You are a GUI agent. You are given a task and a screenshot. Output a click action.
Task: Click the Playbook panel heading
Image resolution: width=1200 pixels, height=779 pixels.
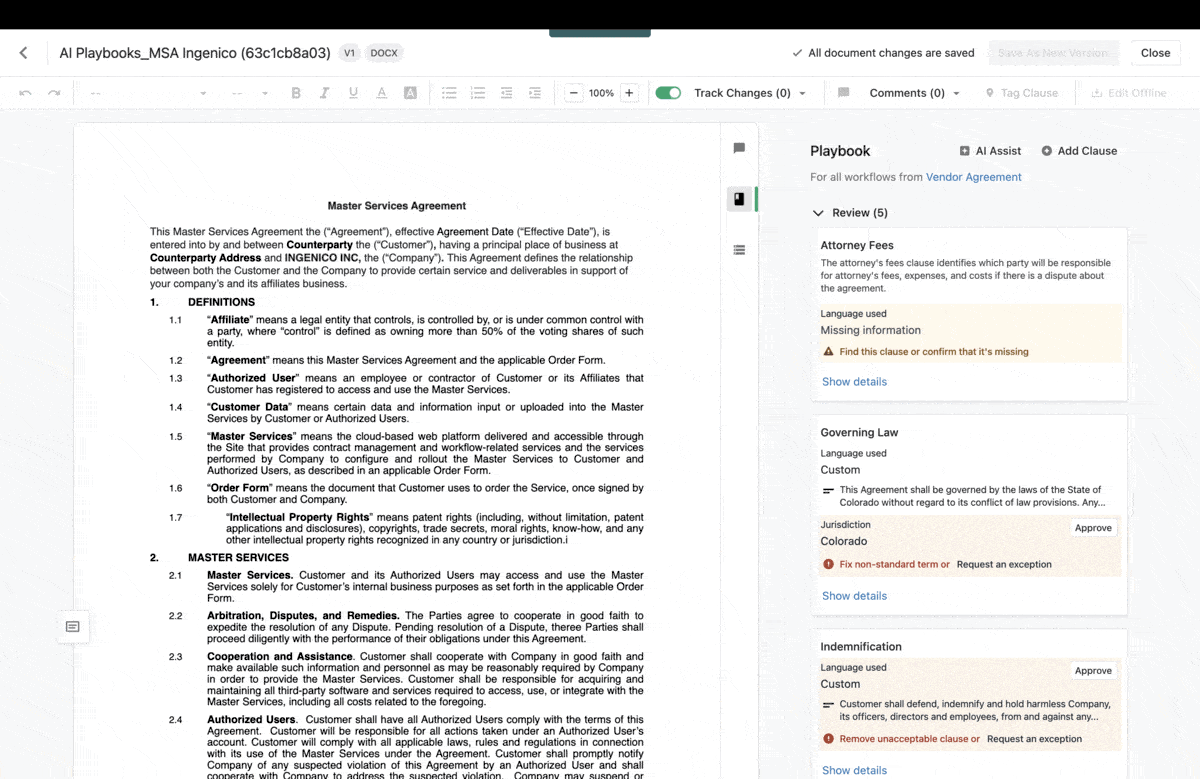point(840,151)
